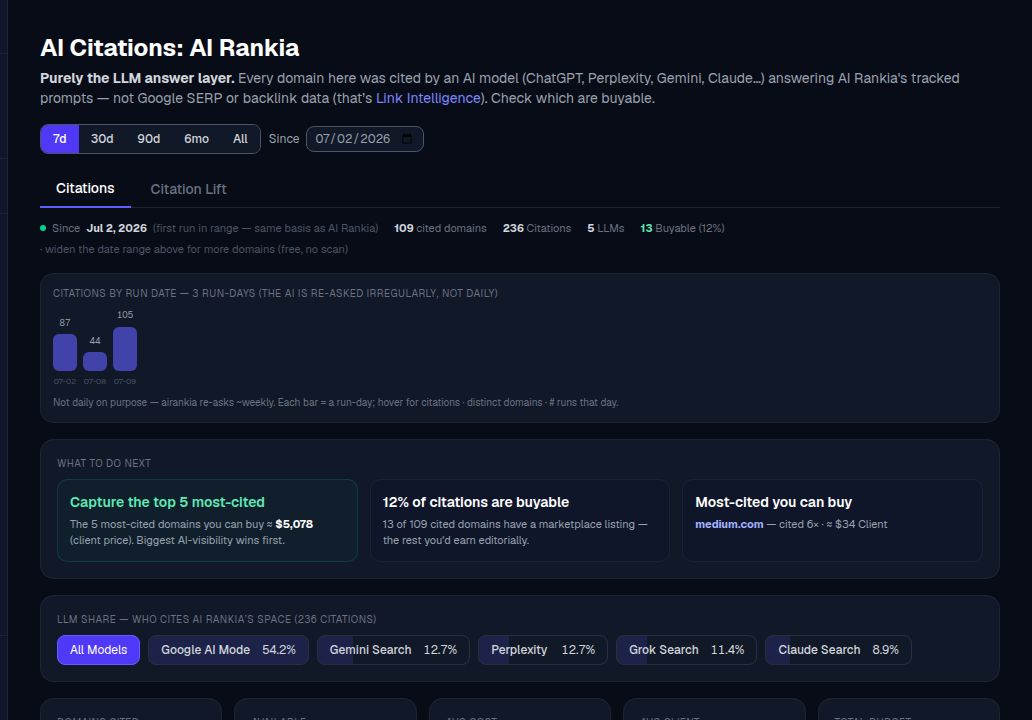The height and width of the screenshot is (720, 1032).
Task: Select the All time range
Action: 240,139
